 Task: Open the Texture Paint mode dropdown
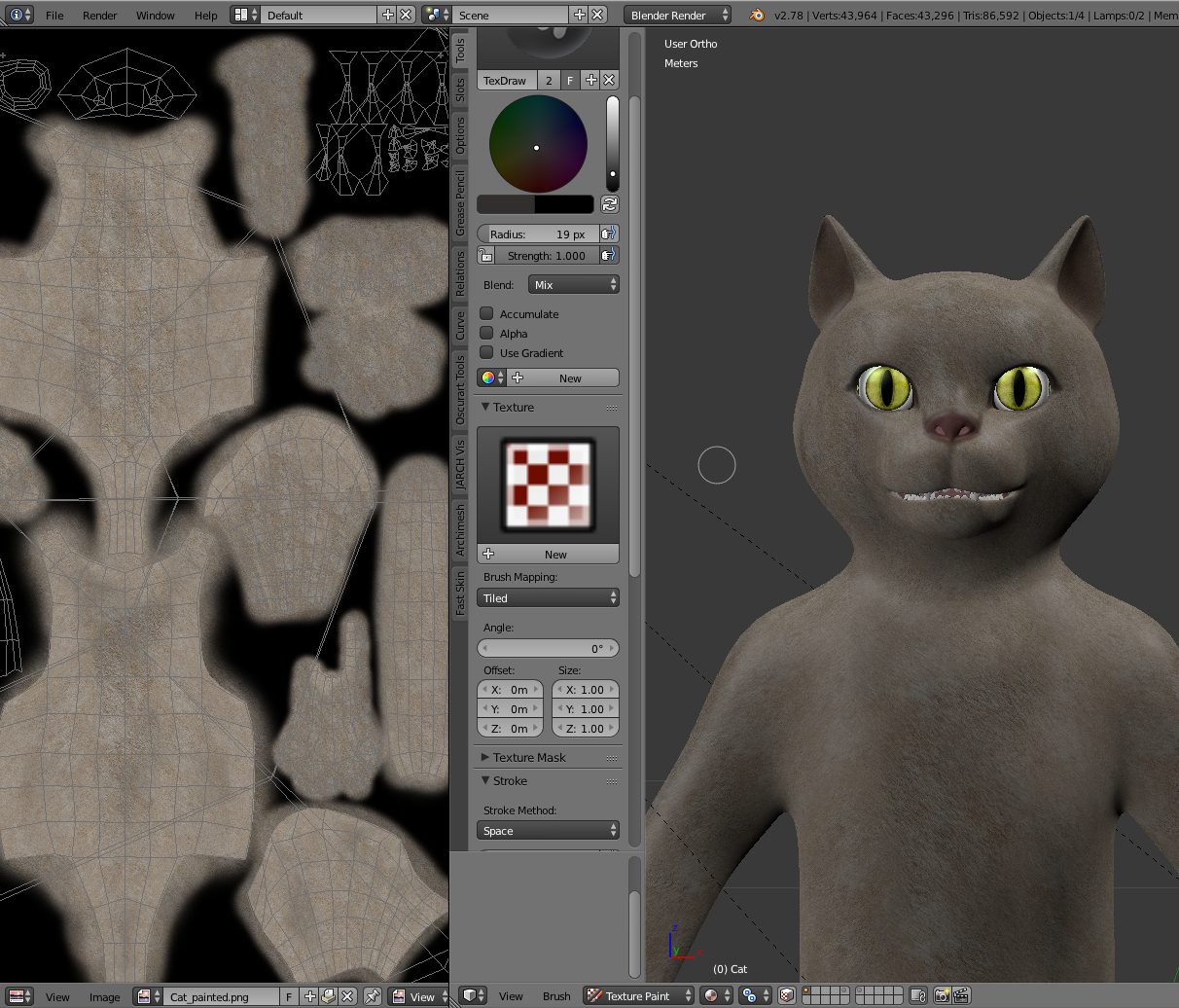point(639,995)
